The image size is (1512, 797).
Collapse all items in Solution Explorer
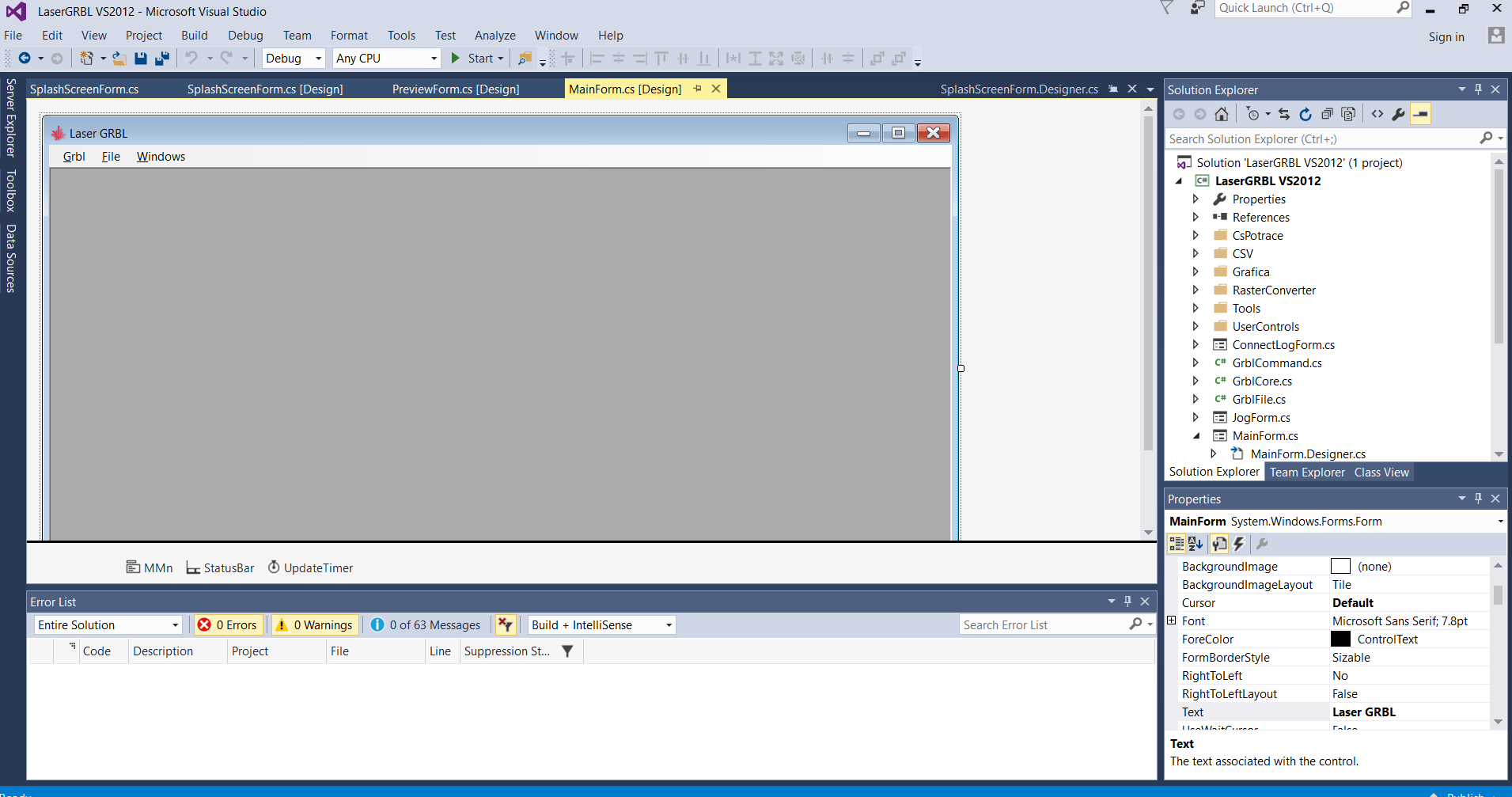1327,114
